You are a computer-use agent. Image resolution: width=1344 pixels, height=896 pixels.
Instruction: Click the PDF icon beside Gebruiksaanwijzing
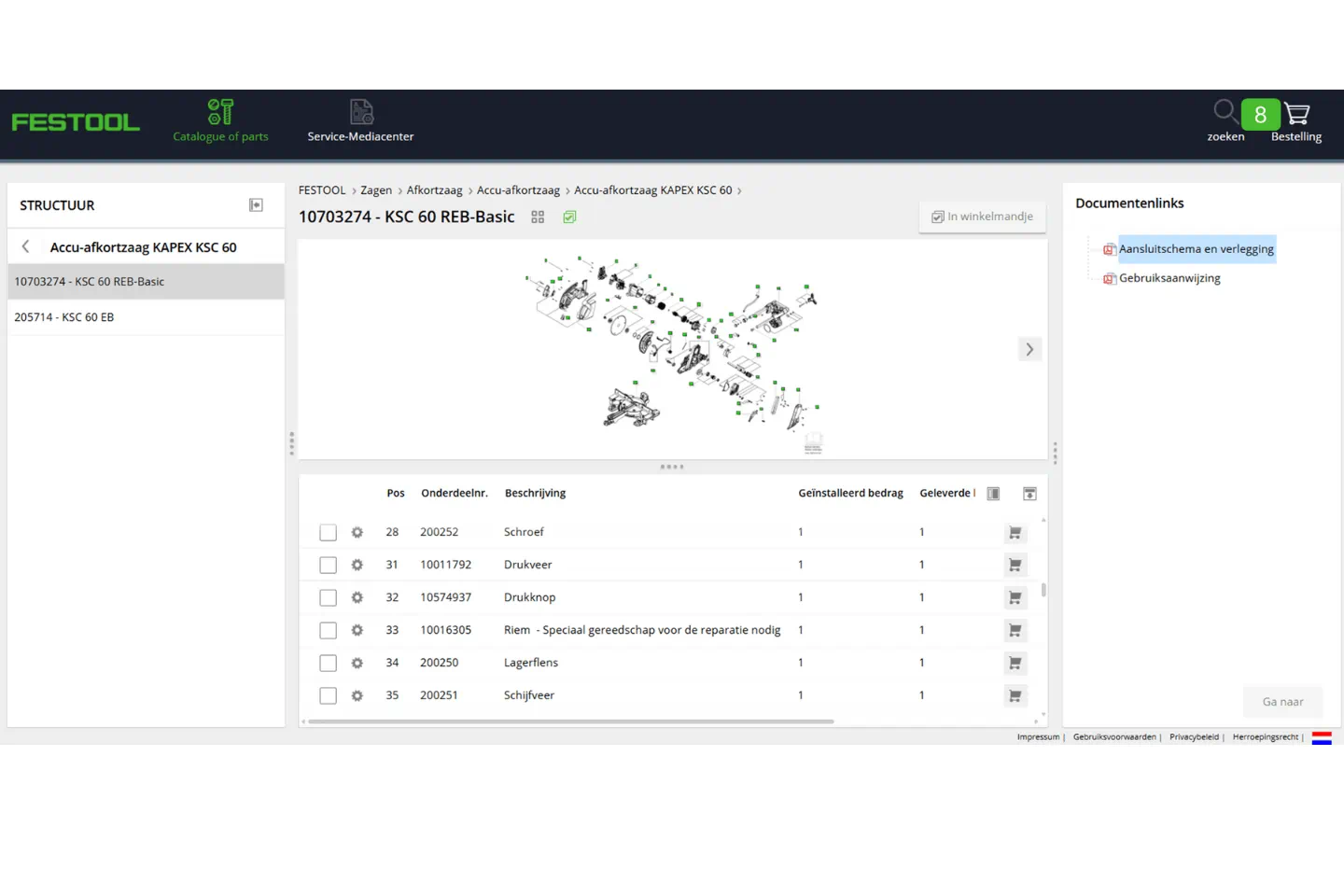(x=1110, y=279)
